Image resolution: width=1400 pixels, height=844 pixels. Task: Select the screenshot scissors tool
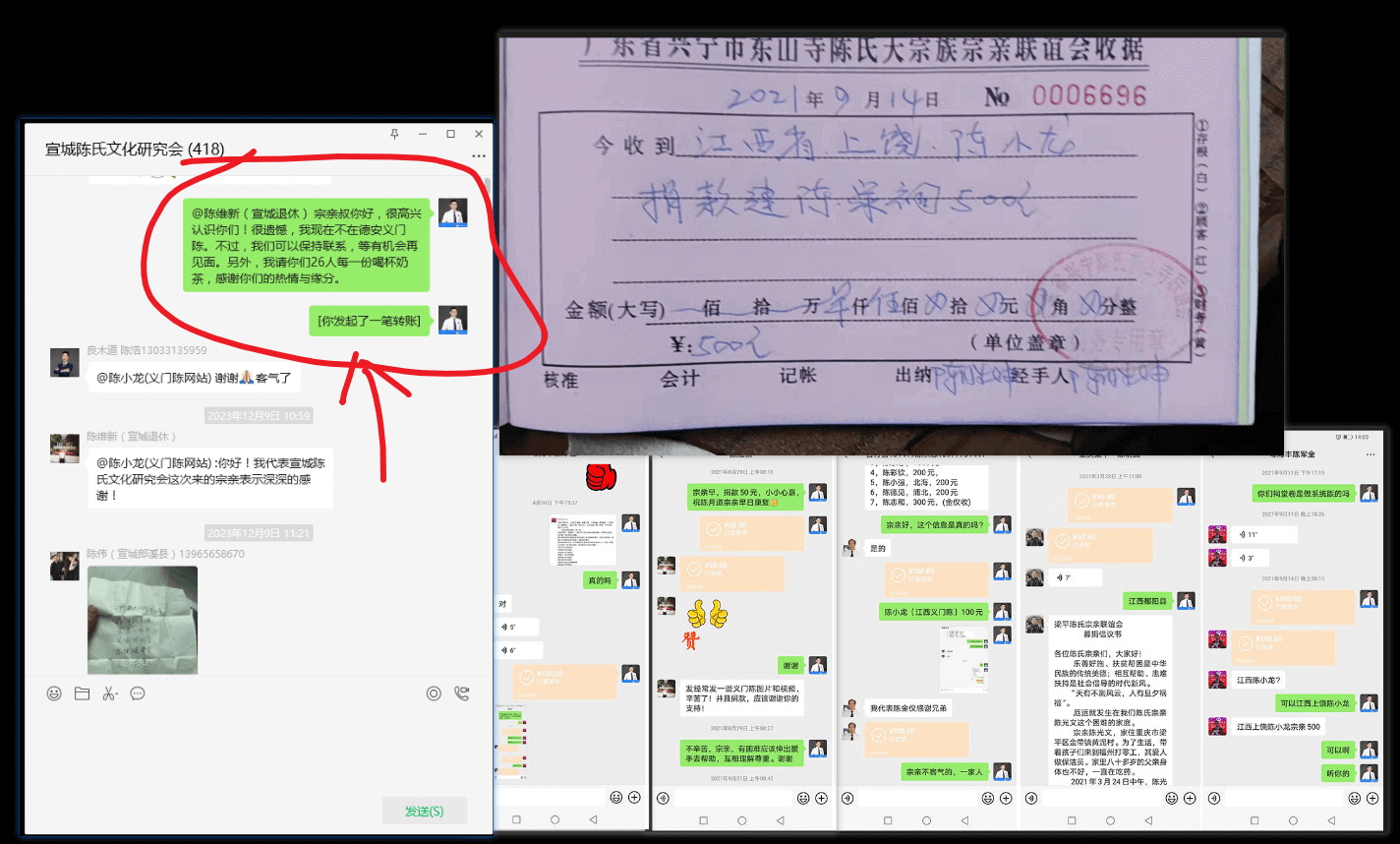[x=110, y=693]
